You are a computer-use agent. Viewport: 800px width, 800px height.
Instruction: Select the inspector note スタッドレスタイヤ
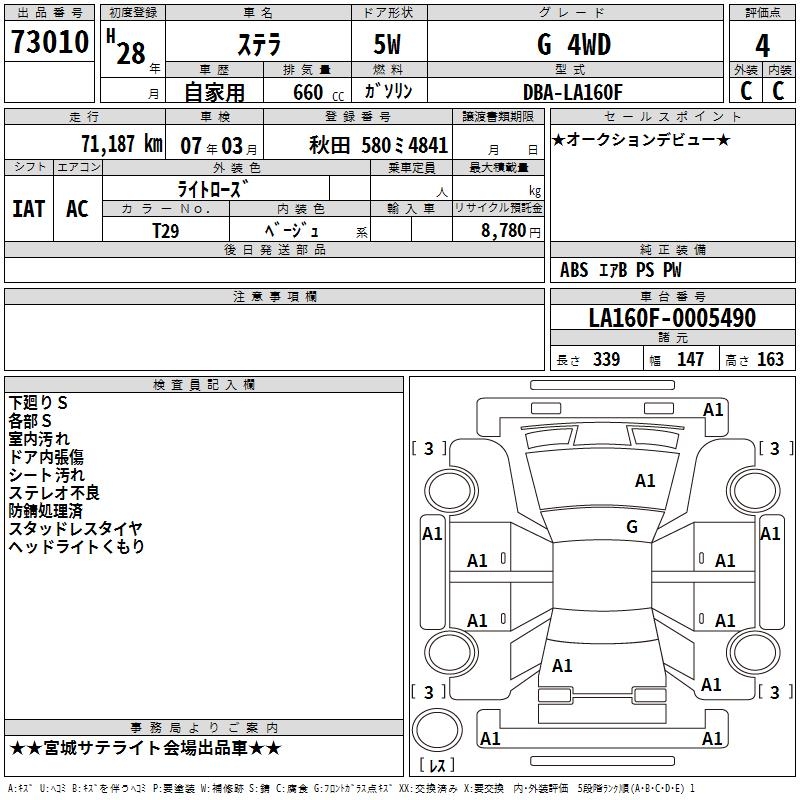pyautogui.click(x=76, y=529)
